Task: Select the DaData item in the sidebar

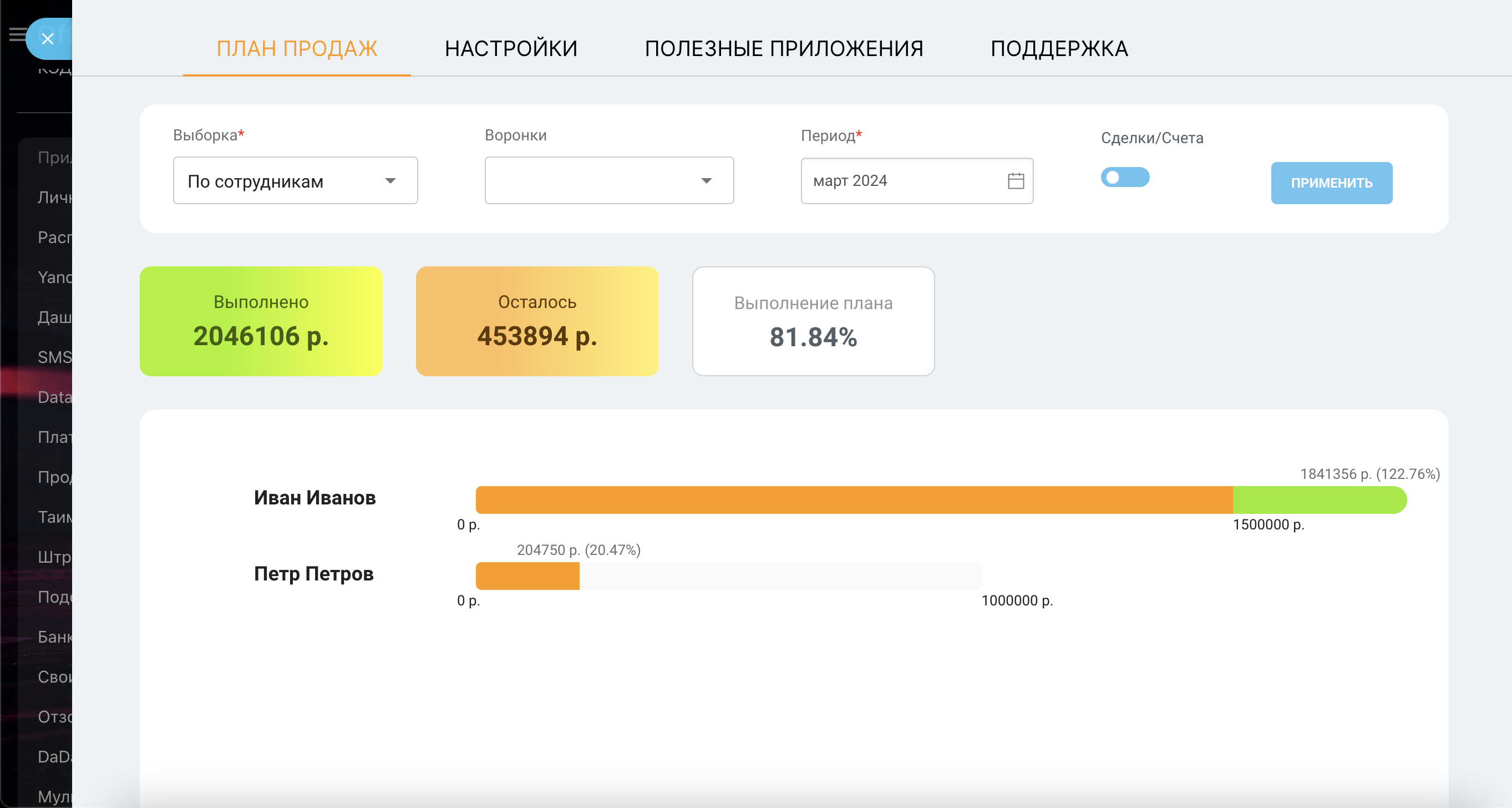Action: click(x=55, y=757)
